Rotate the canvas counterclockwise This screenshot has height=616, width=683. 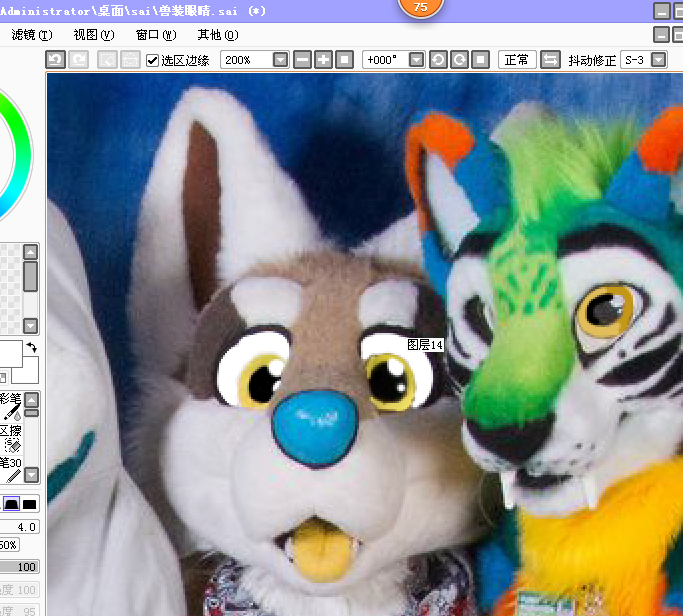[438, 60]
